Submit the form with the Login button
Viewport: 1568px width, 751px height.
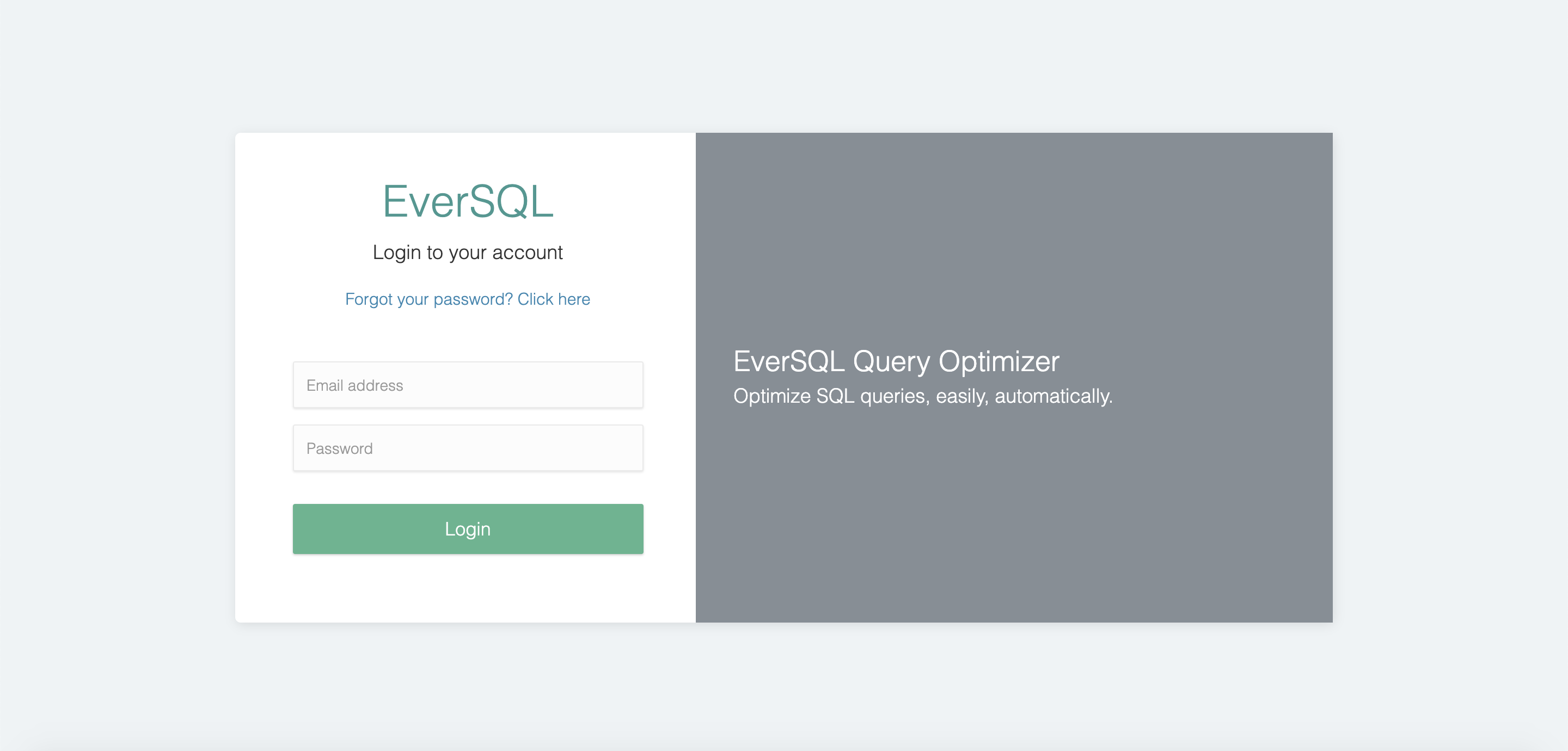click(x=468, y=529)
